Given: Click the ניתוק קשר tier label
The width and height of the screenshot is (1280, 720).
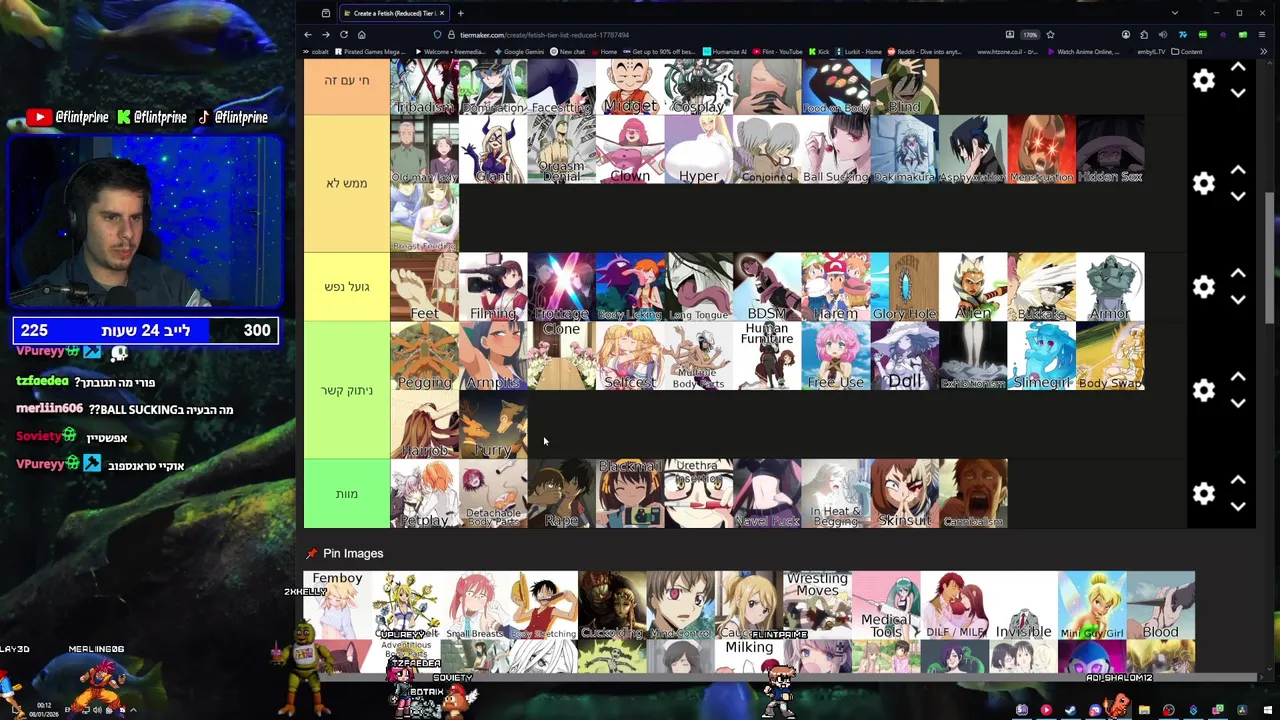Looking at the screenshot, I should [347, 390].
